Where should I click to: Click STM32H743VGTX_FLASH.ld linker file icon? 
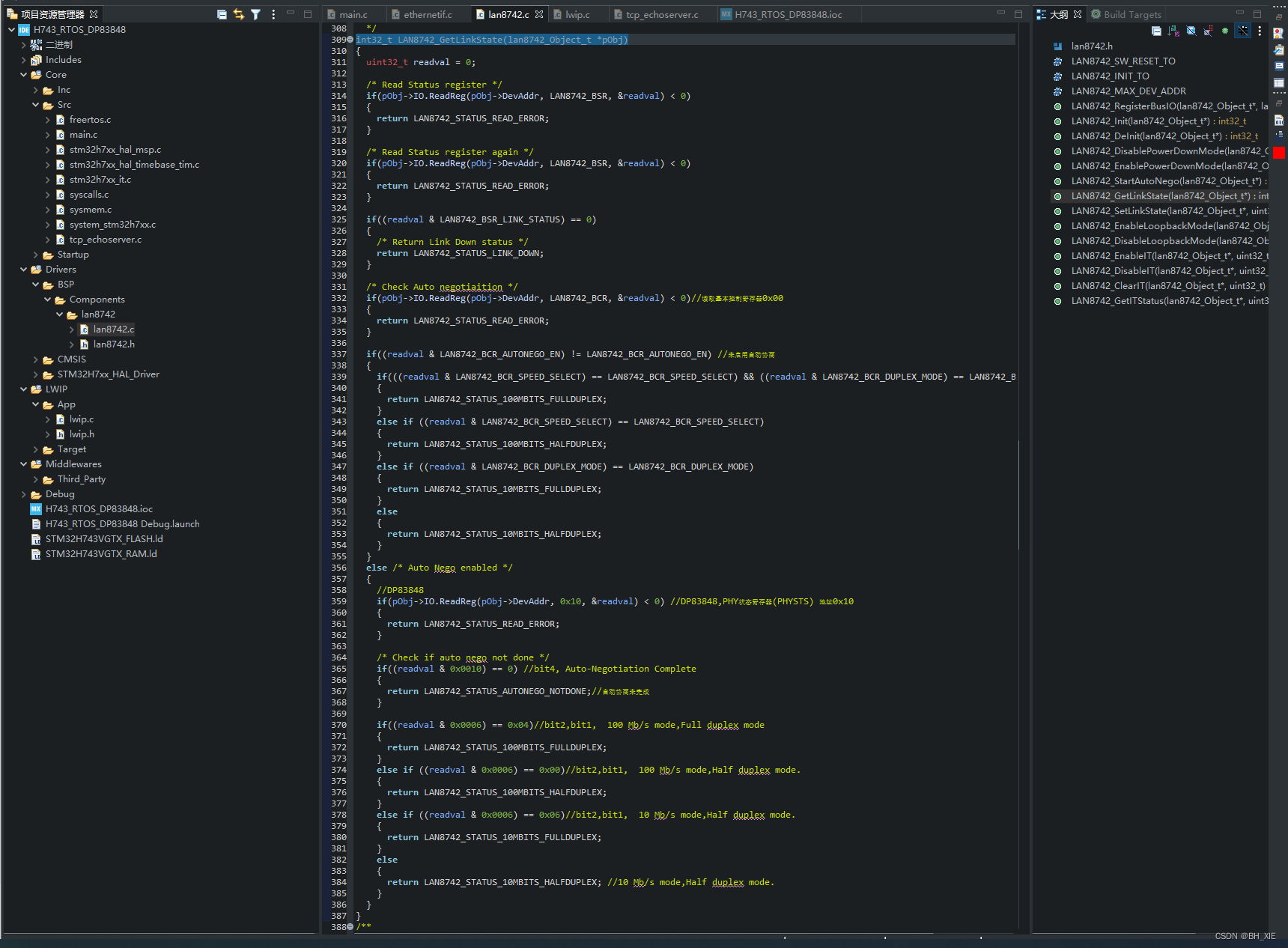click(36, 539)
